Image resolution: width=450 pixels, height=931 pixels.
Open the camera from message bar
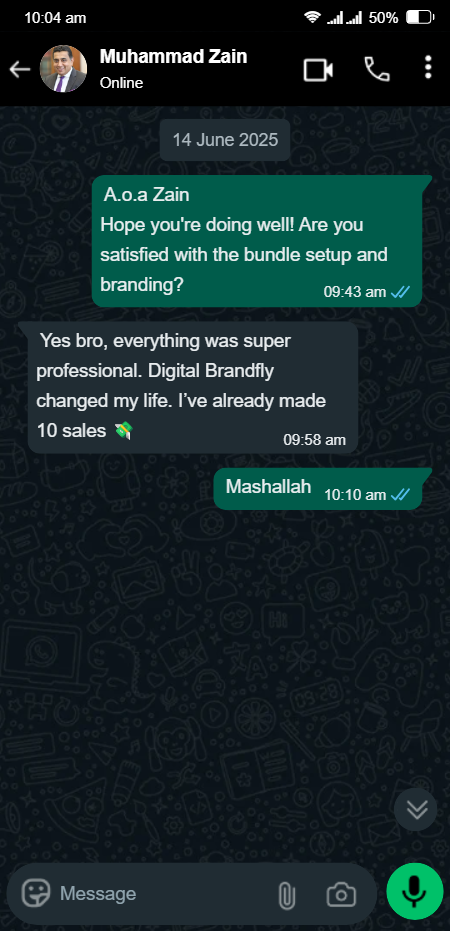[341, 894]
